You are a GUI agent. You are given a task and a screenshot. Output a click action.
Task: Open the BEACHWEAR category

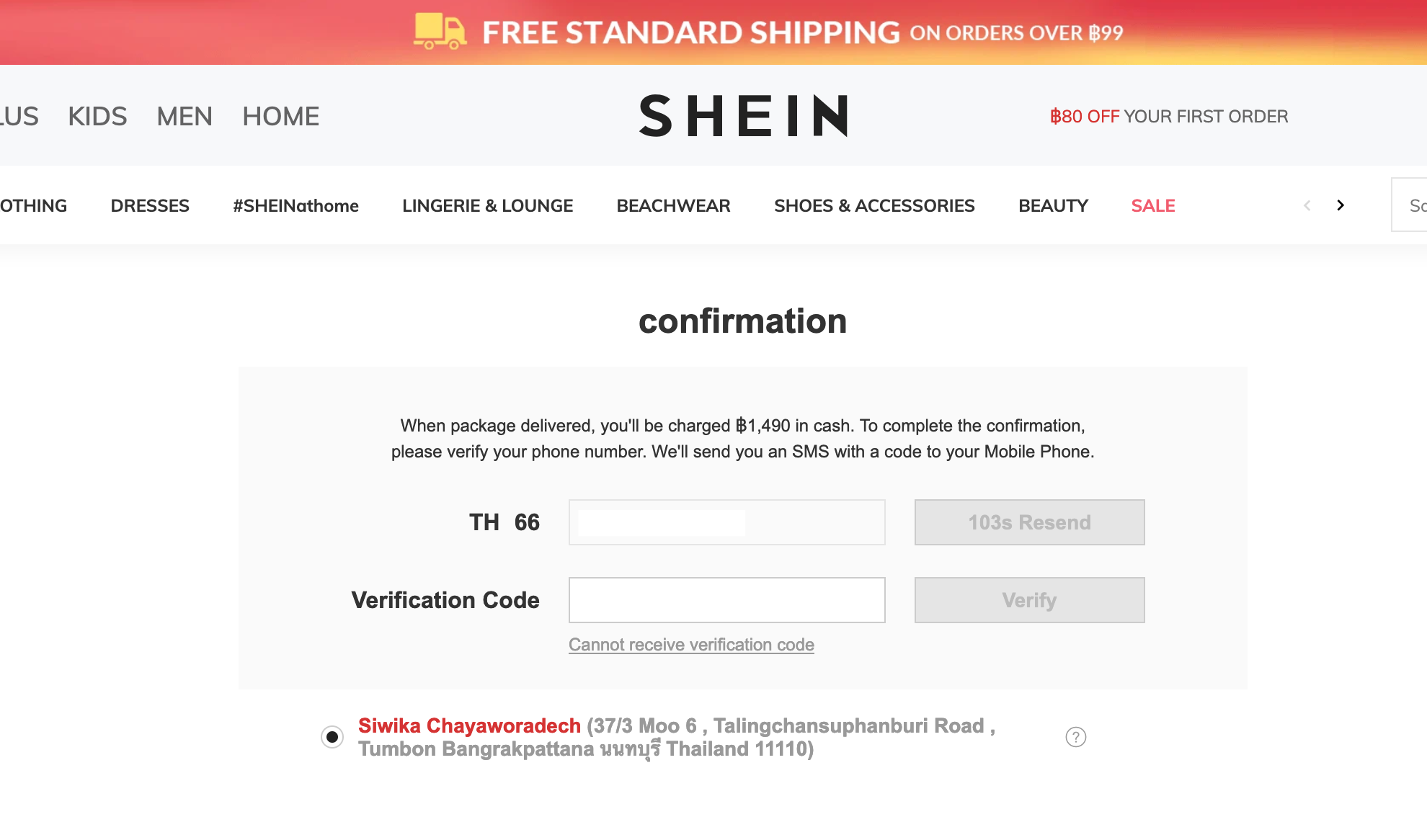coord(673,205)
